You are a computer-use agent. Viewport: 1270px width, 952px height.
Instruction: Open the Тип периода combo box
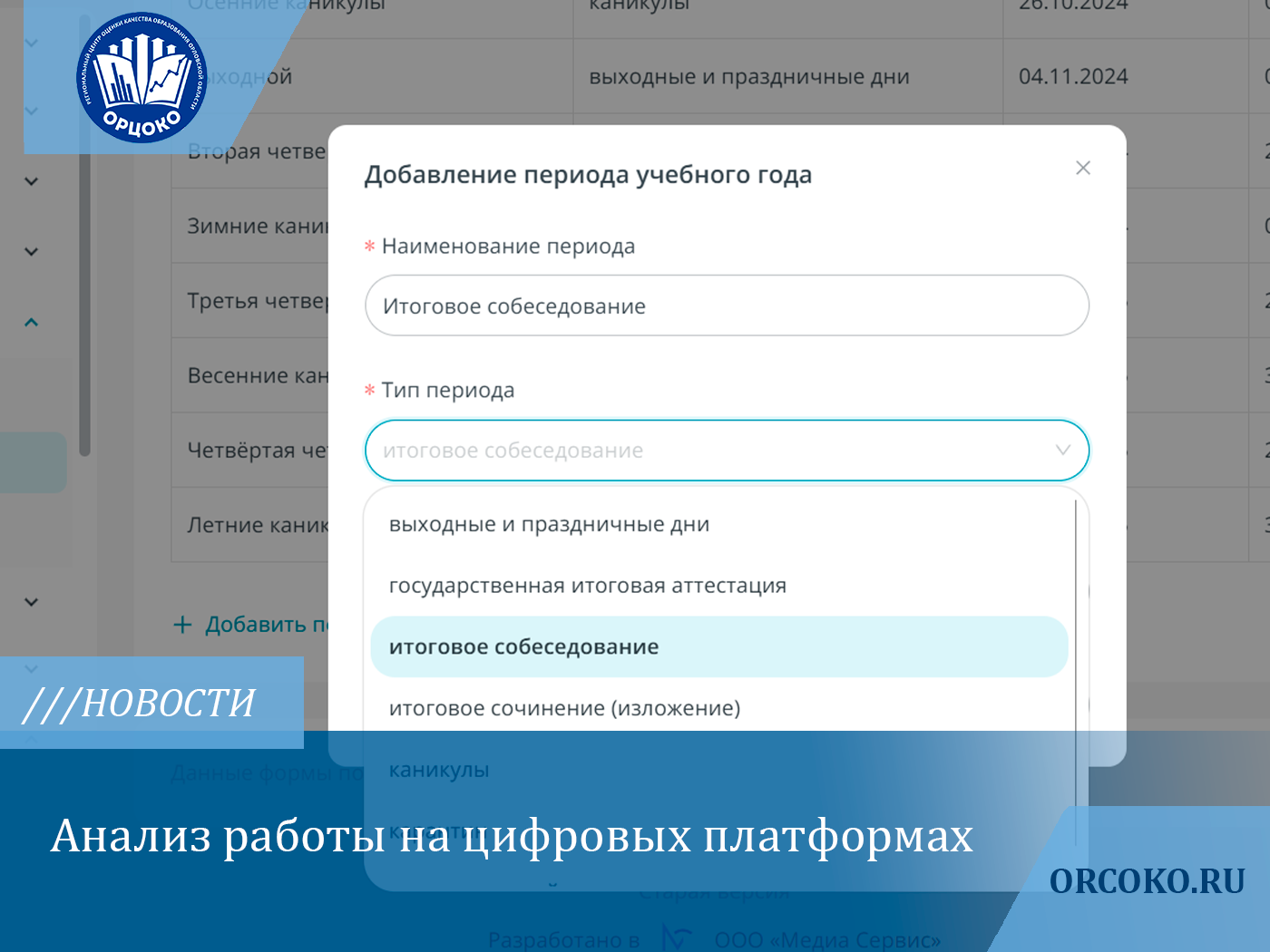pyautogui.click(x=708, y=451)
